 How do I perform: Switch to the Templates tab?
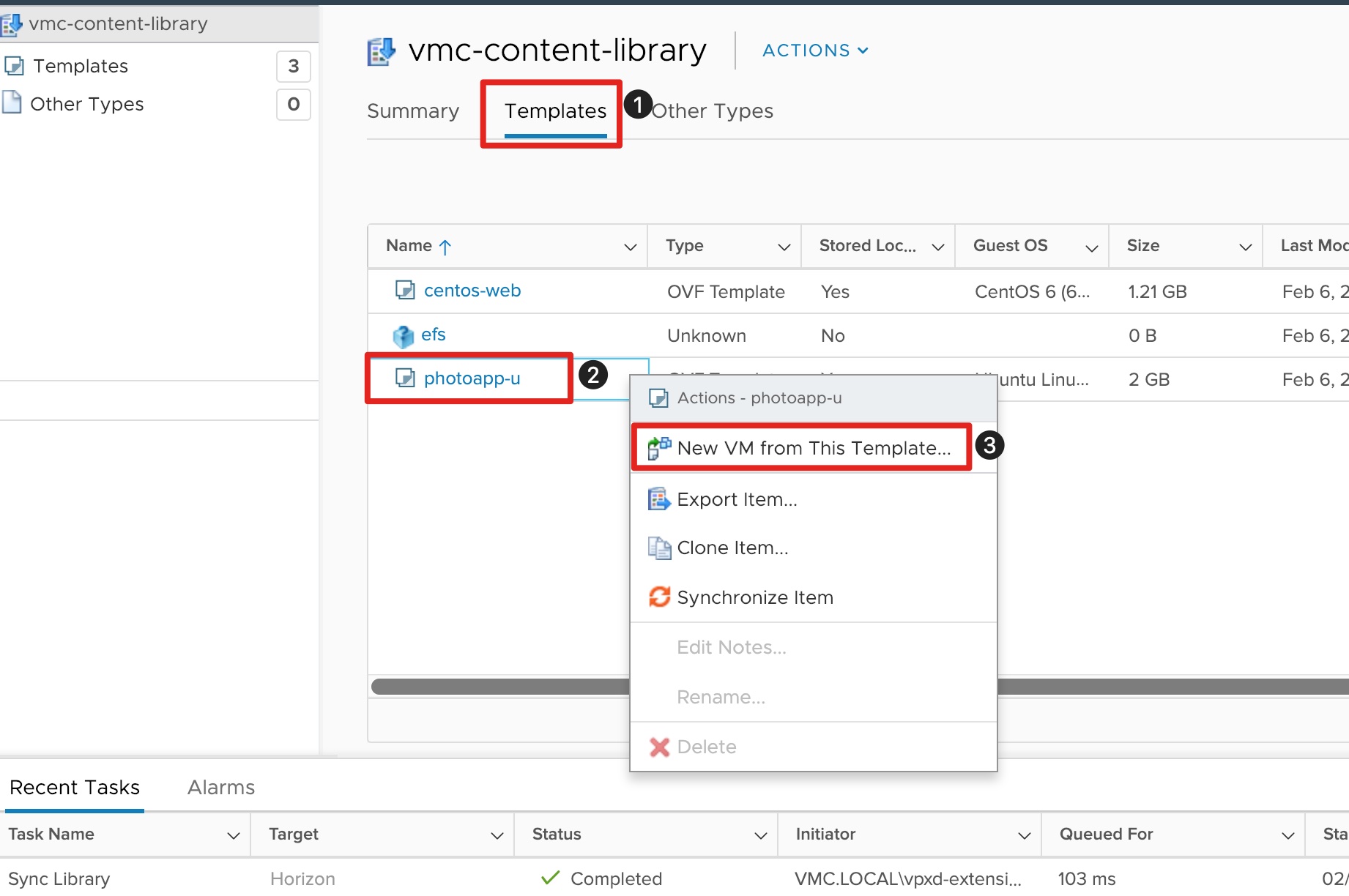(555, 111)
